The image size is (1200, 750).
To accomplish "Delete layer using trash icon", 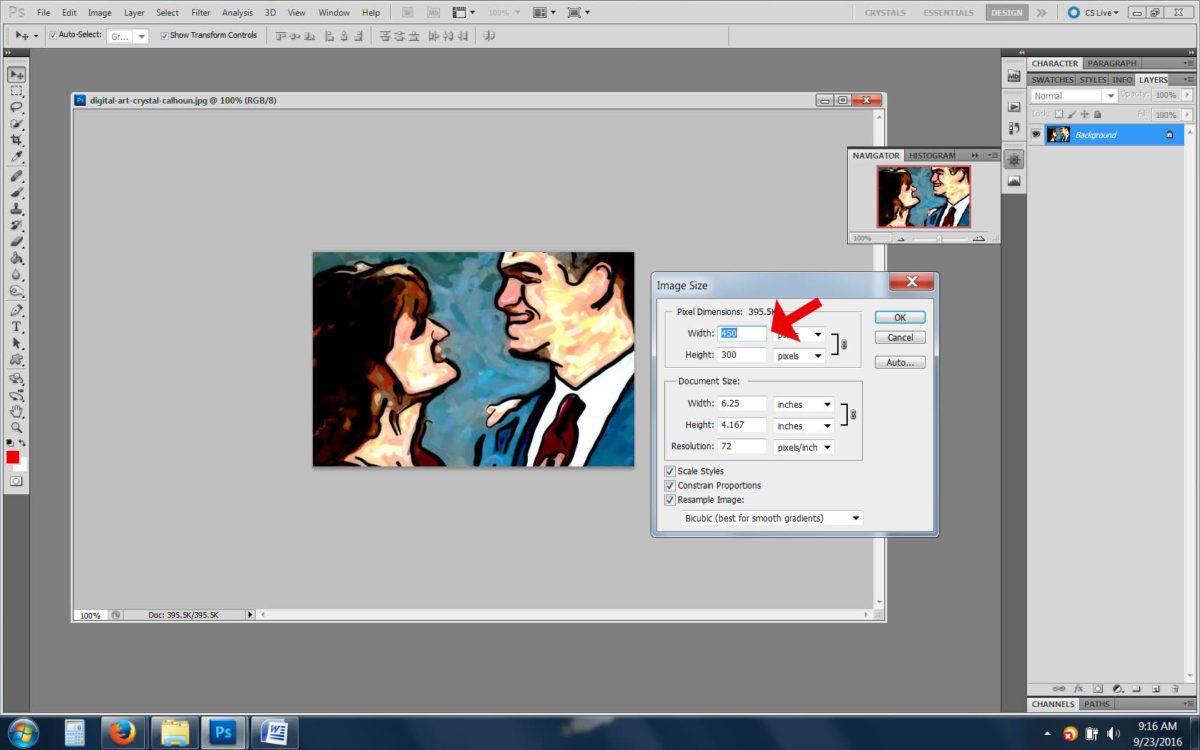I will click(x=1174, y=689).
